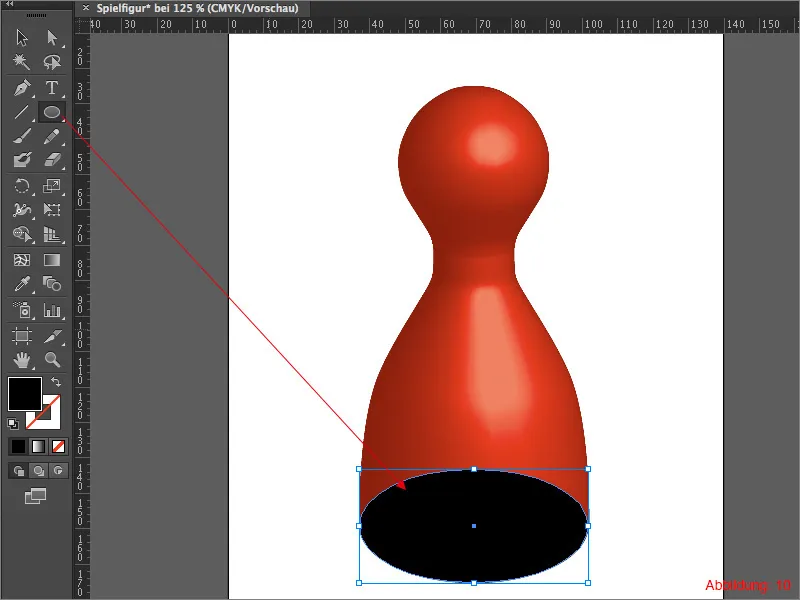Reset to default fill and stroke
The image size is (800, 600).
click(13, 423)
